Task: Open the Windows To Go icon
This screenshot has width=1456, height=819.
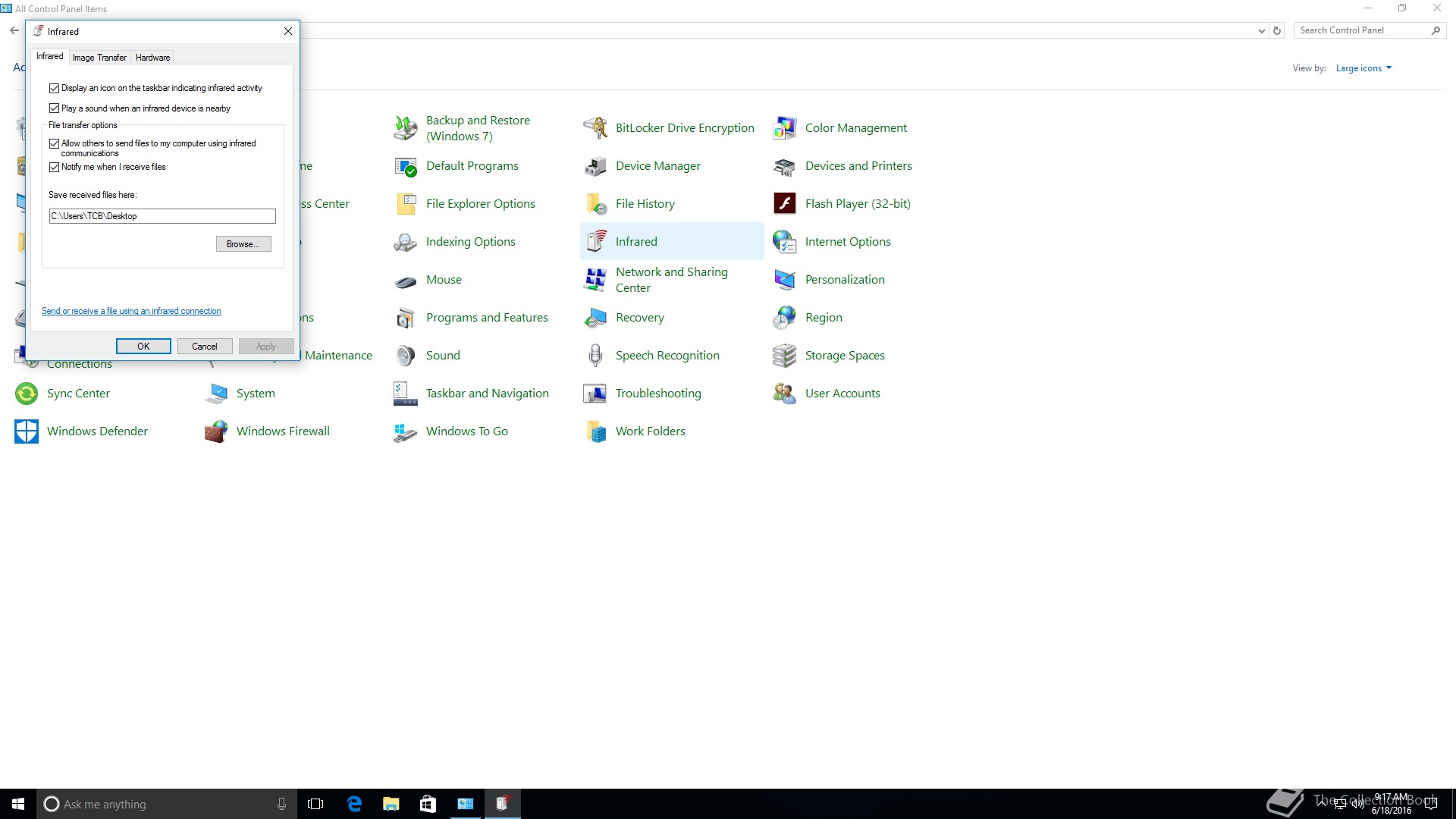Action: coord(406,431)
